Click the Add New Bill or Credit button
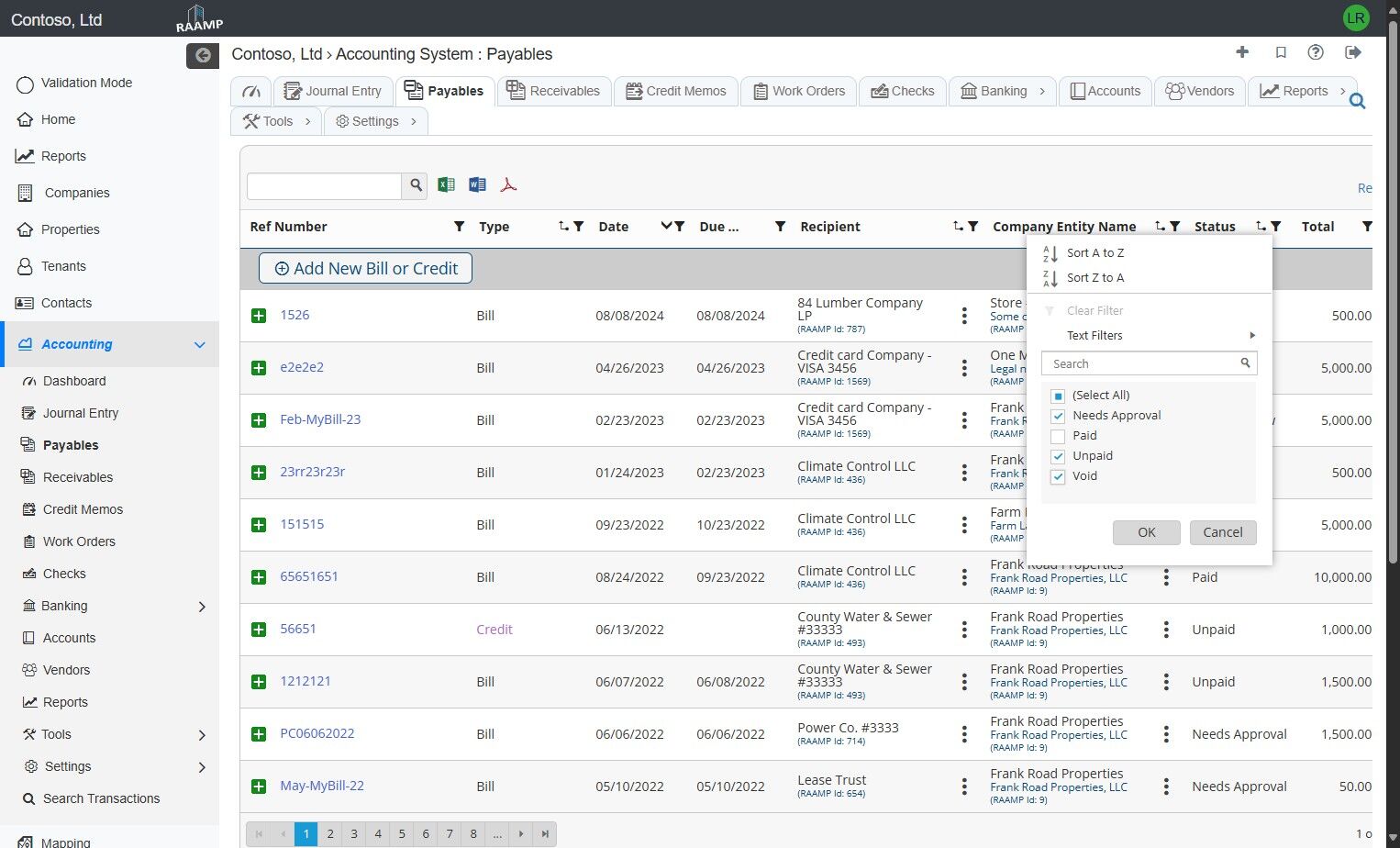Screen dimensions: 1400x848 tap(365, 269)
